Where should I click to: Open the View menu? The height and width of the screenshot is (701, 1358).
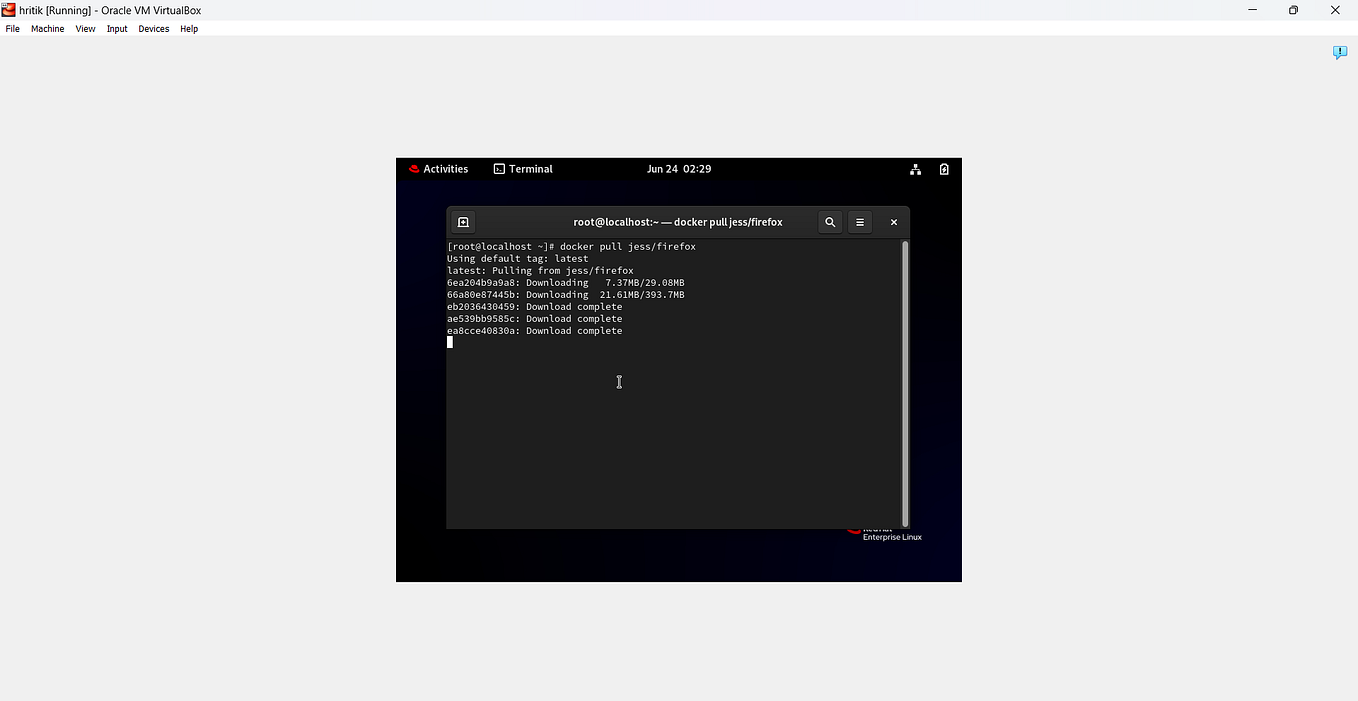click(85, 28)
